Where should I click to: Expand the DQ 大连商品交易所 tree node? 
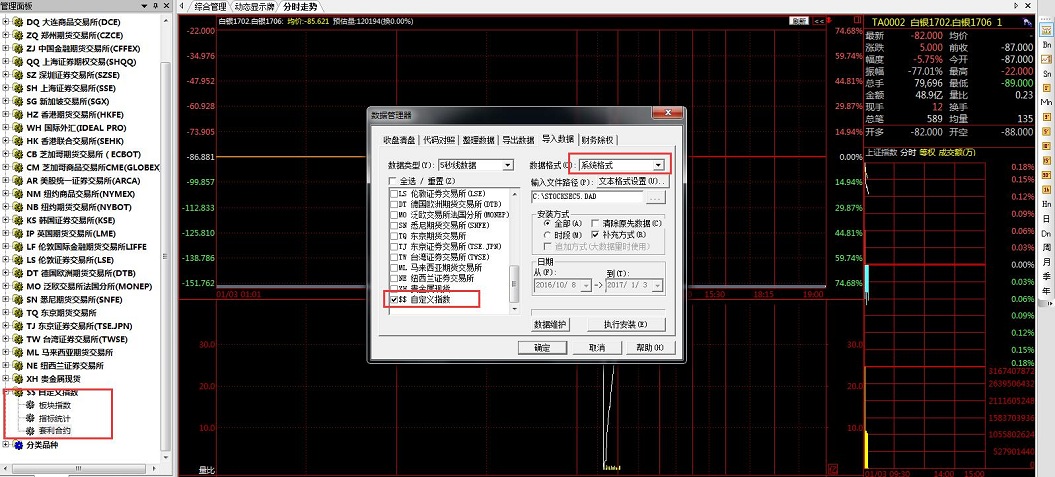(6, 22)
